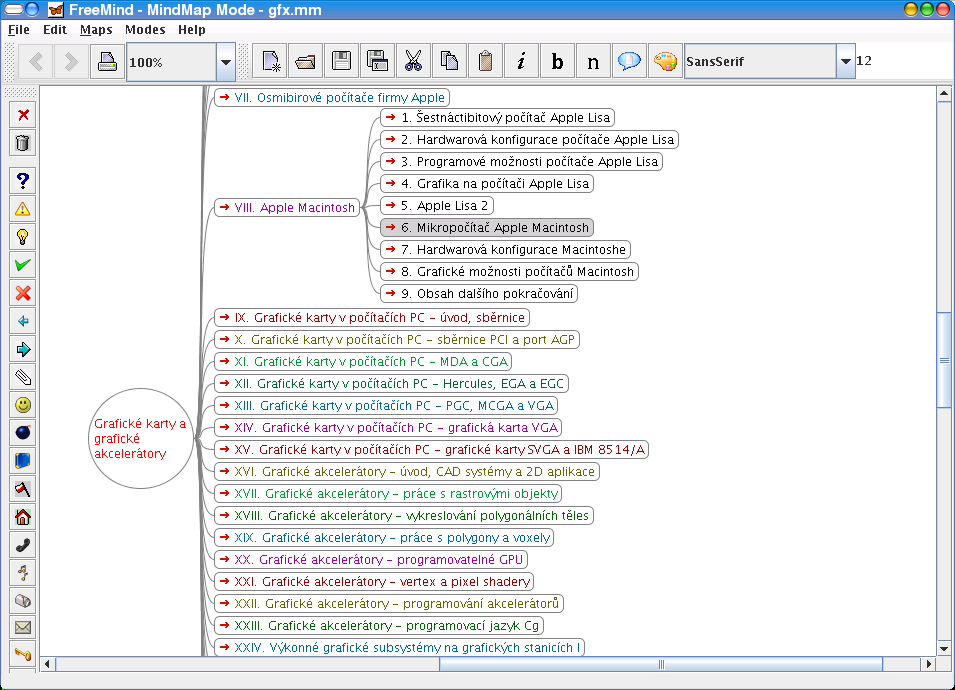Open the color palette icon
The width and height of the screenshot is (955, 690).
pyautogui.click(x=665, y=62)
